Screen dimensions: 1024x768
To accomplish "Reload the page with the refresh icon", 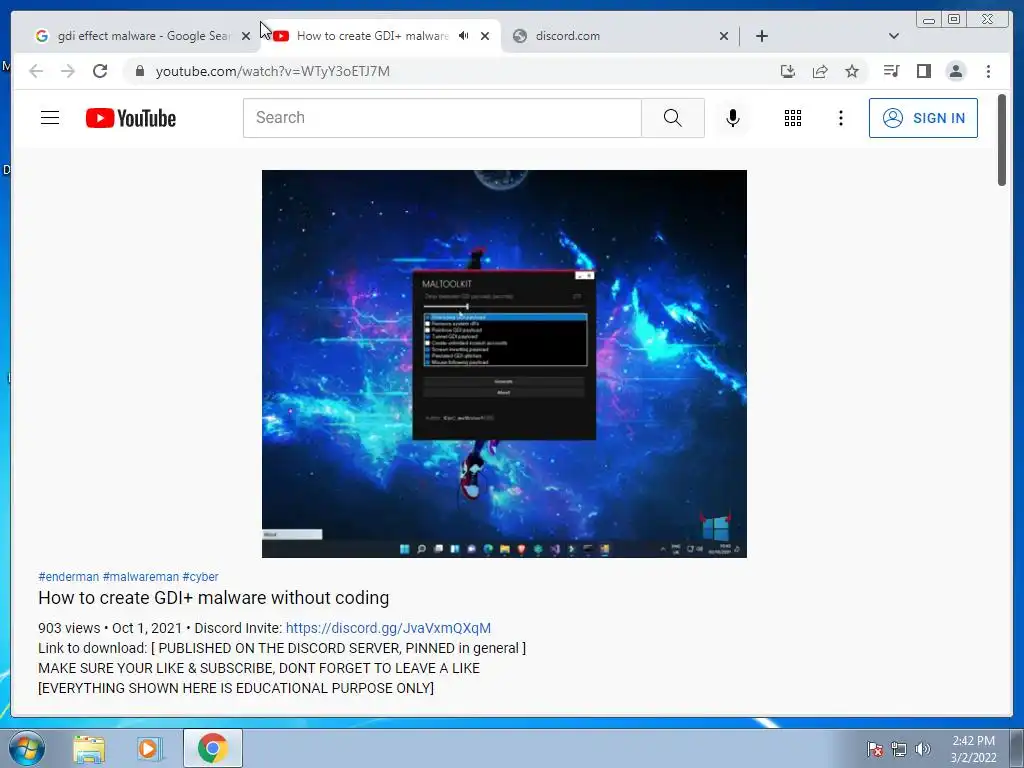I will 100,71.
